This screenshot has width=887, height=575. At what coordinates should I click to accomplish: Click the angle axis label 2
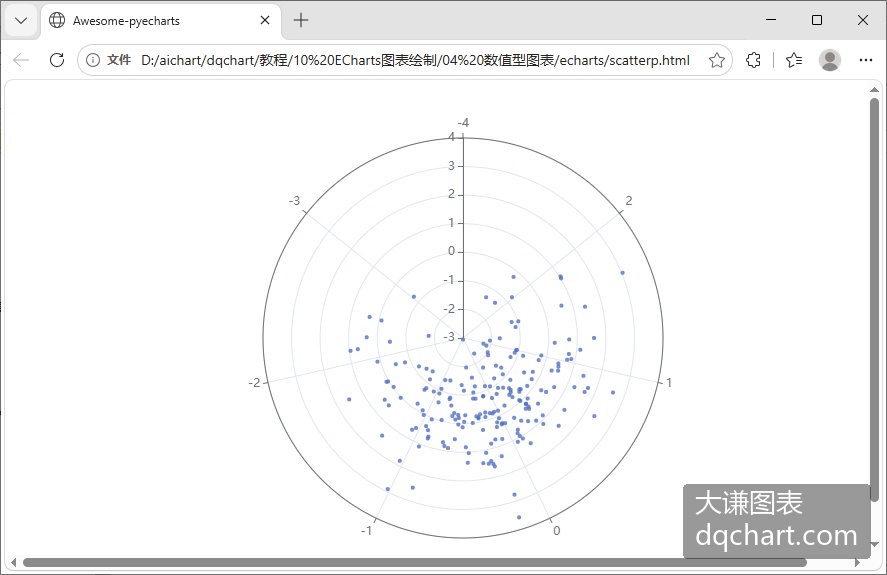click(628, 201)
